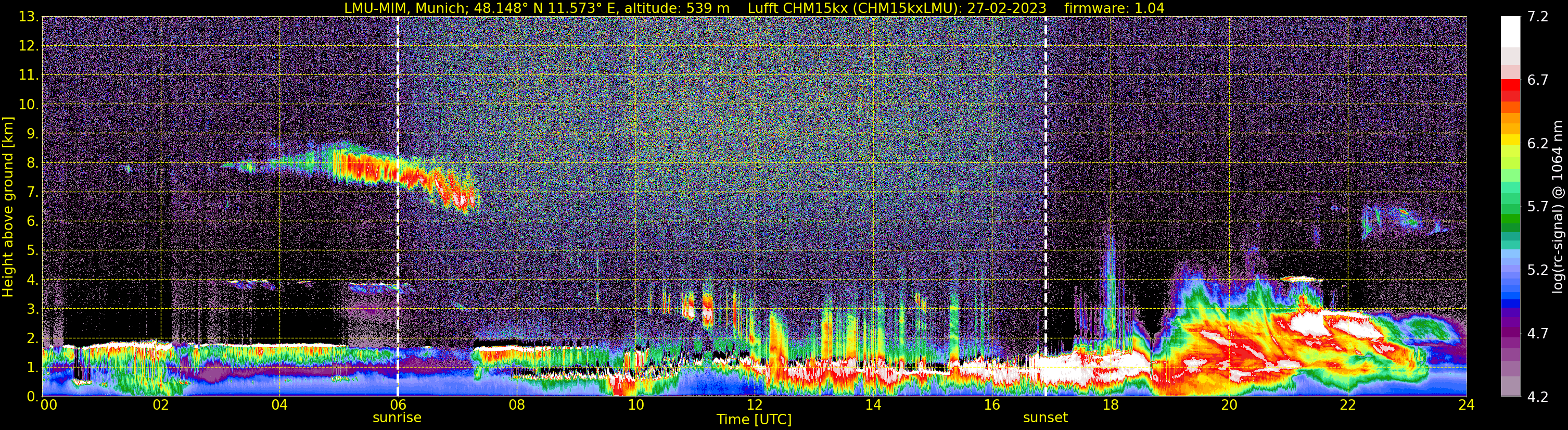This screenshot has width=1568, height=430.
Task: Click the 'Time [UTC]' axis label
Action: [754, 419]
